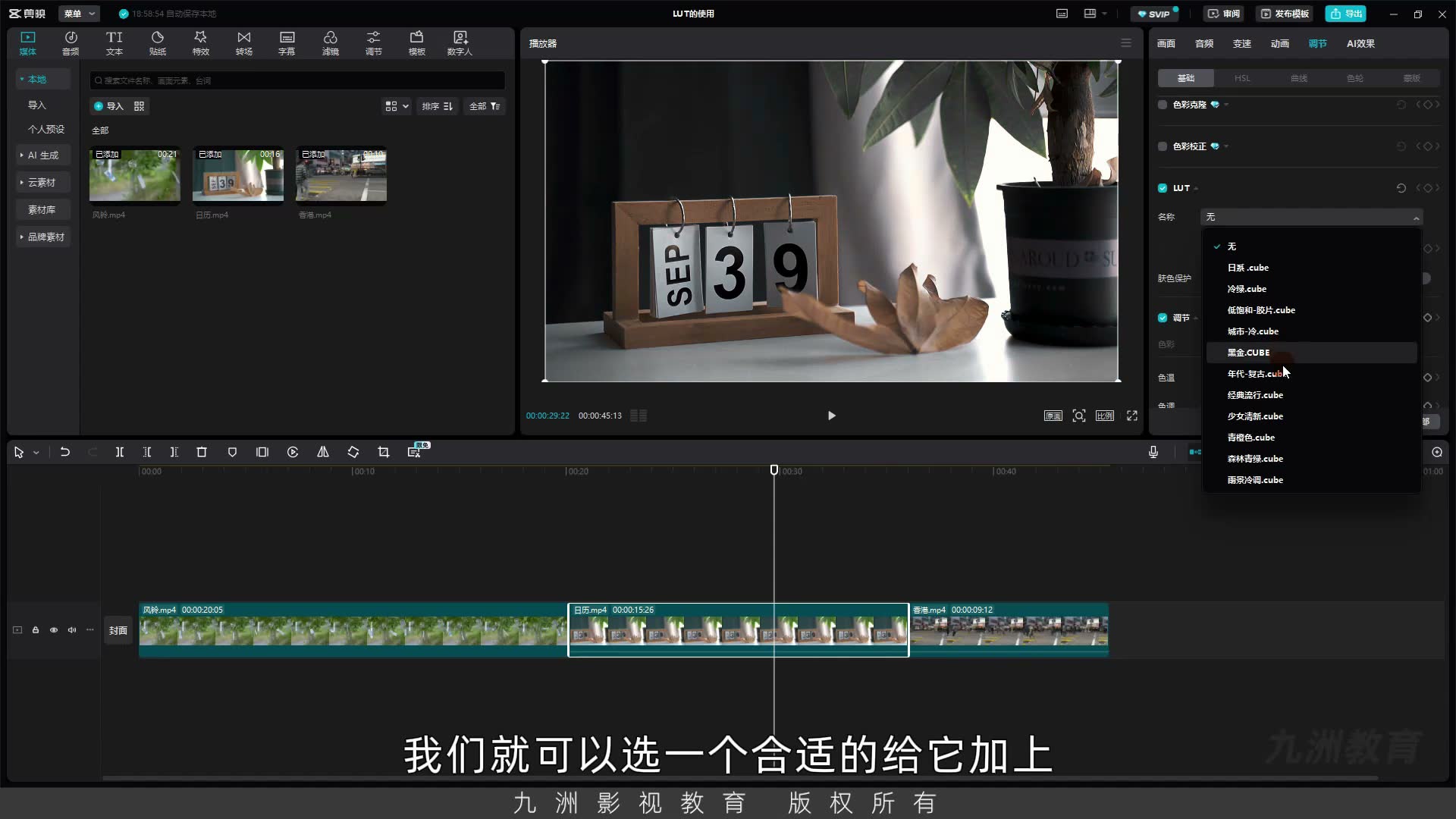Viewport: 1456px width, 819px height.
Task: Switch to the 动画 tab
Action: click(1280, 43)
